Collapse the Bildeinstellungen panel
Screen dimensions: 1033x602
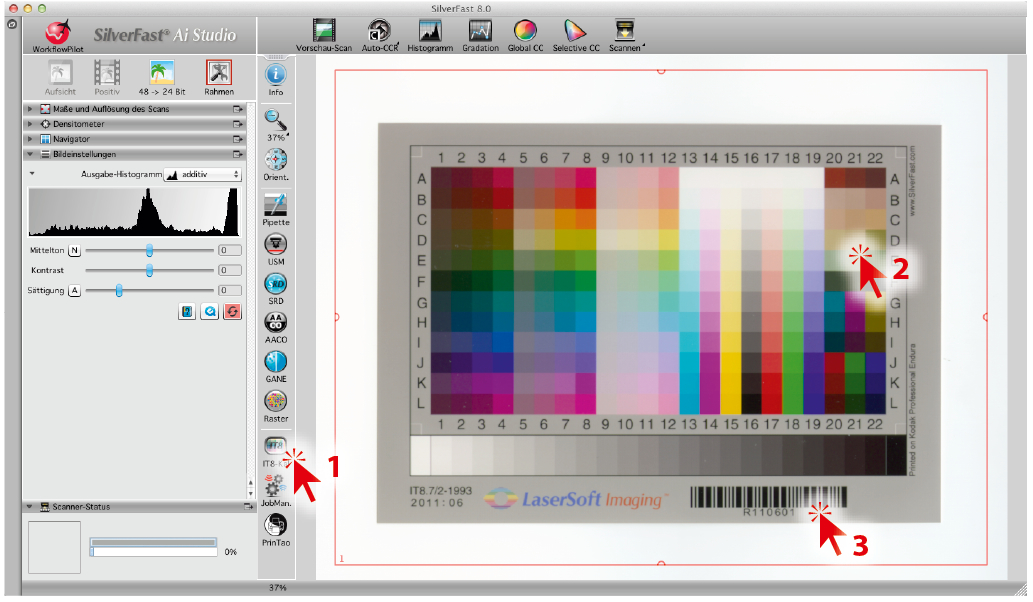tap(30, 154)
